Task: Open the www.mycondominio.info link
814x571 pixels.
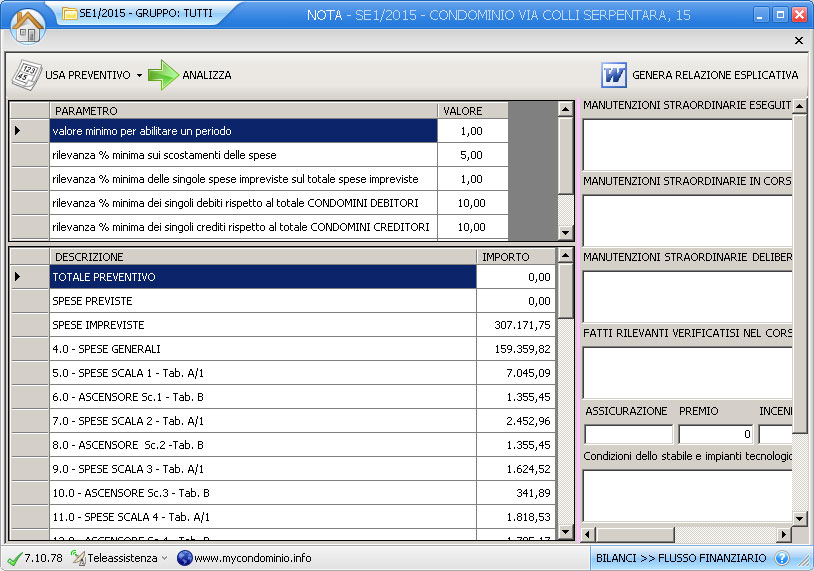Action: click(x=252, y=558)
